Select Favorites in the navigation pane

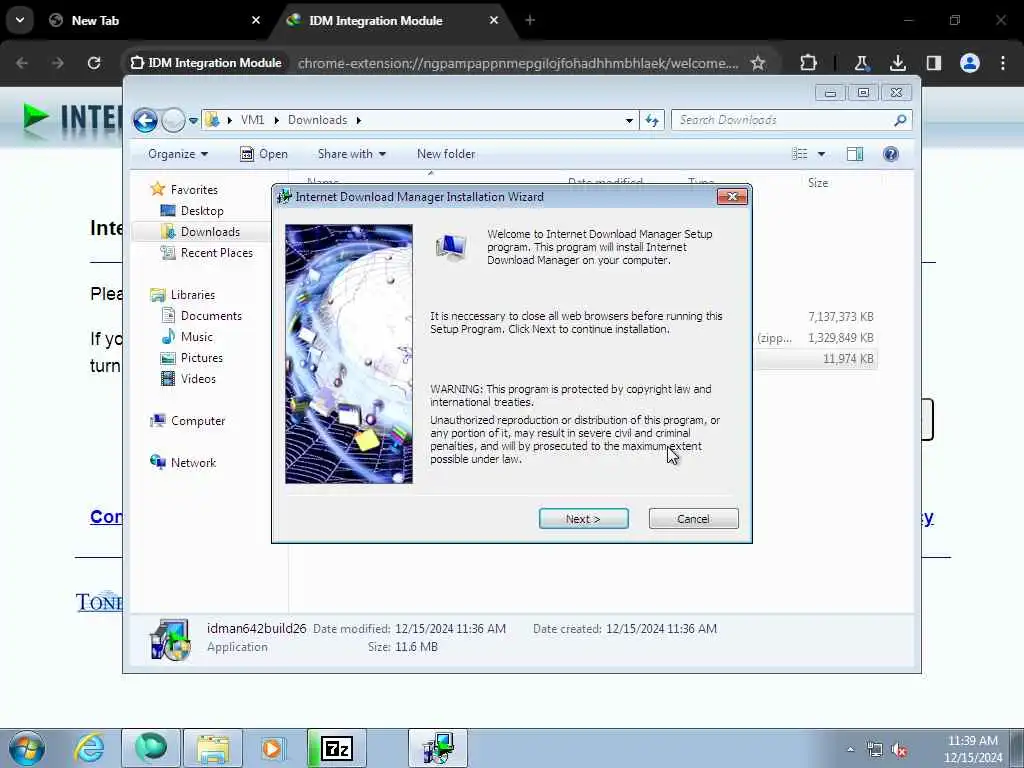194,189
